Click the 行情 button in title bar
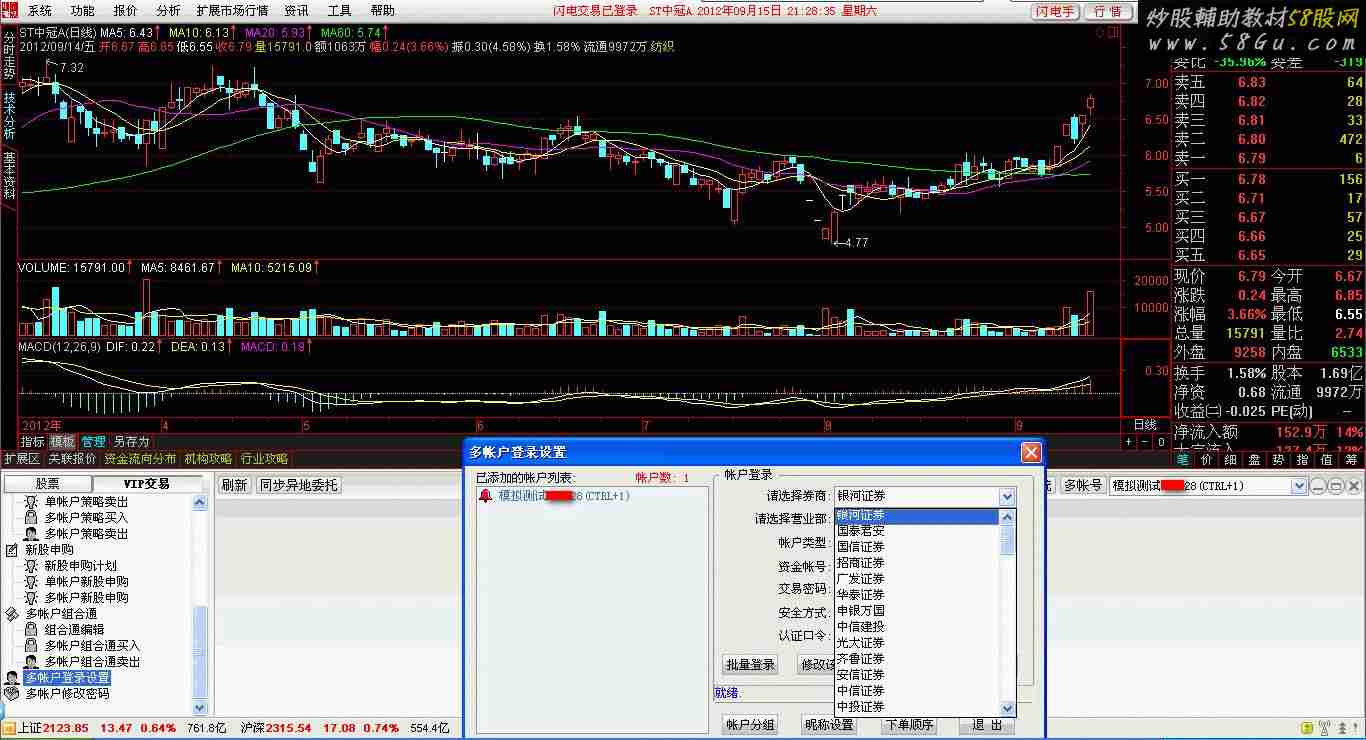The image size is (1366, 740). pos(1108,11)
